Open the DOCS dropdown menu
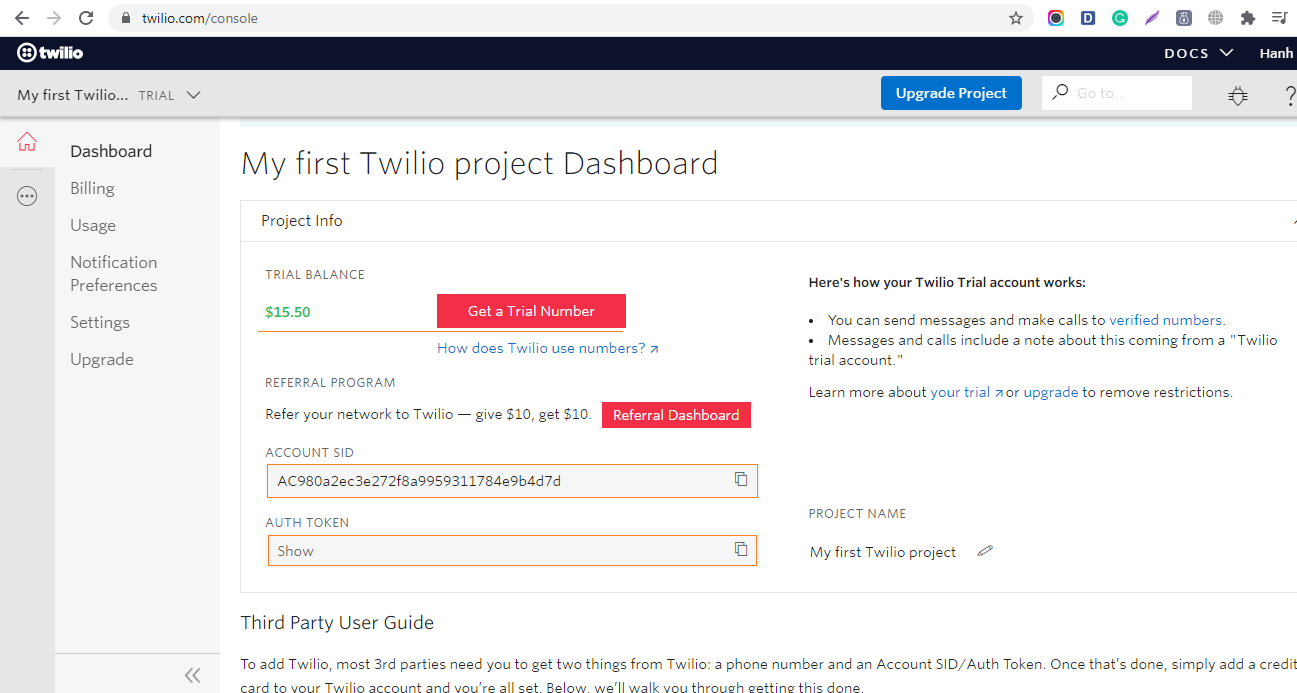Viewport: 1297px width, 693px height. tap(1198, 53)
